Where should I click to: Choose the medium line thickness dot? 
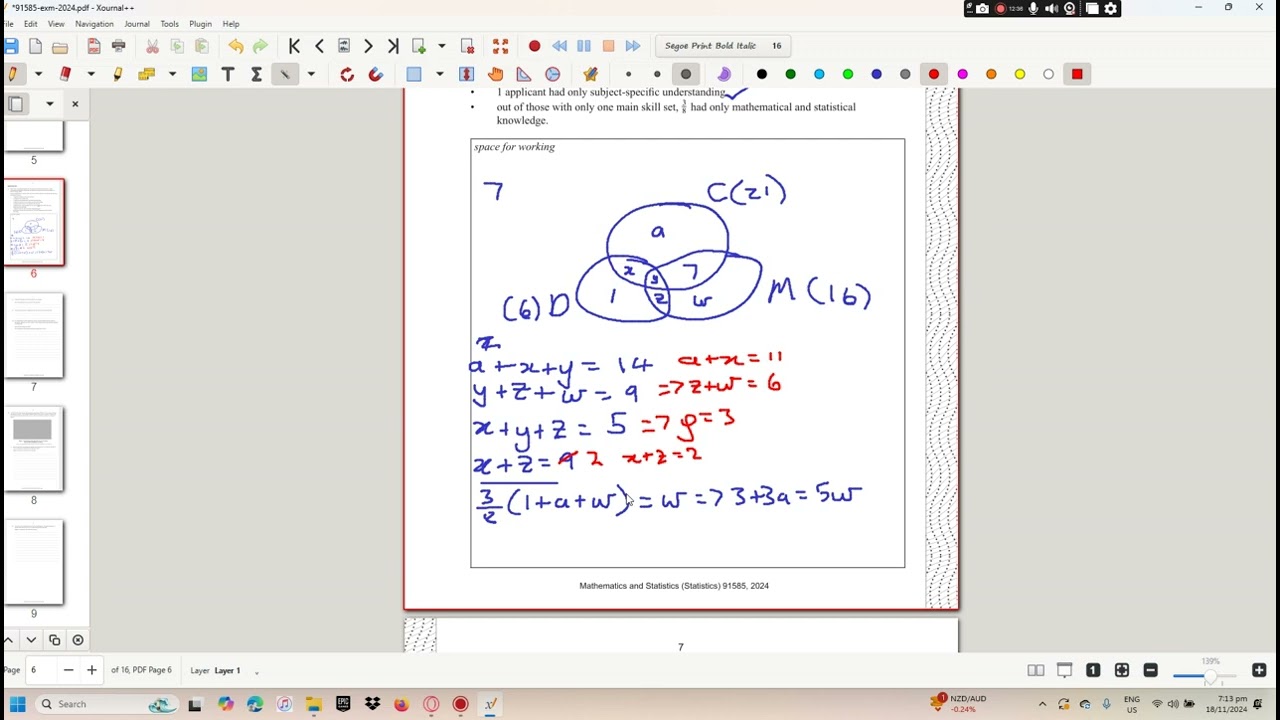[657, 74]
